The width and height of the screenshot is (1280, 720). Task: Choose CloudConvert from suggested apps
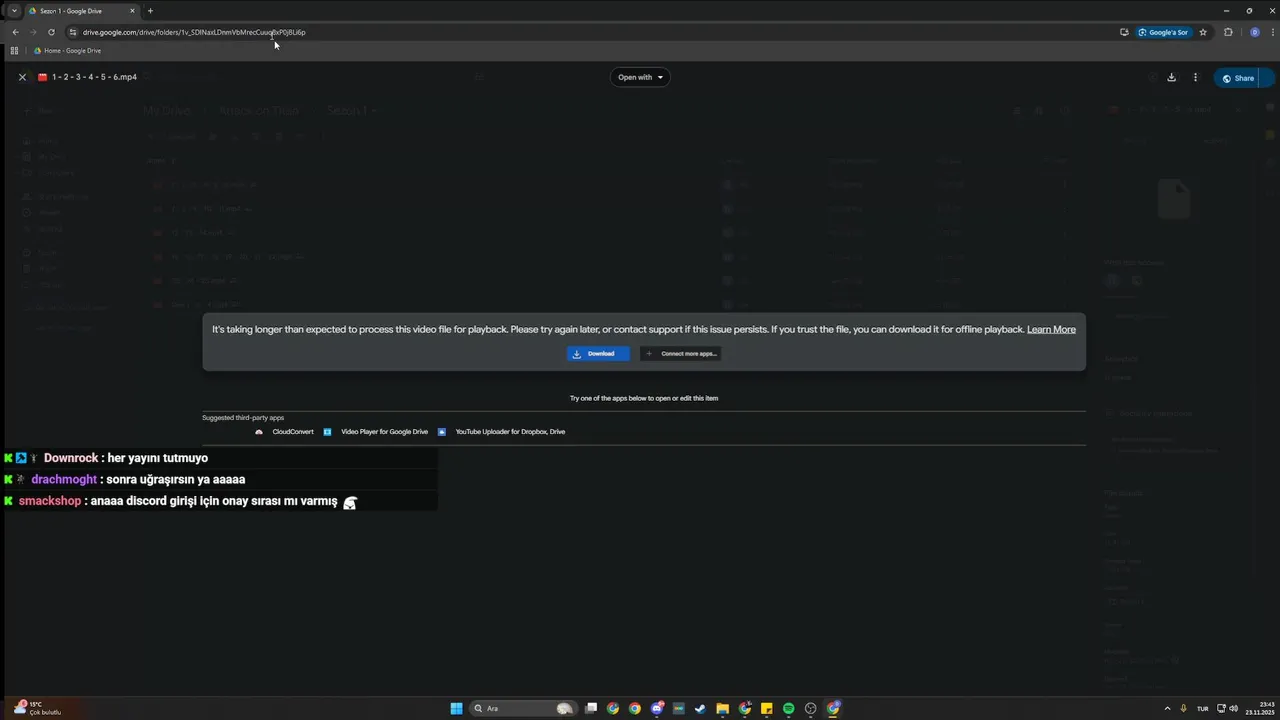coord(285,432)
